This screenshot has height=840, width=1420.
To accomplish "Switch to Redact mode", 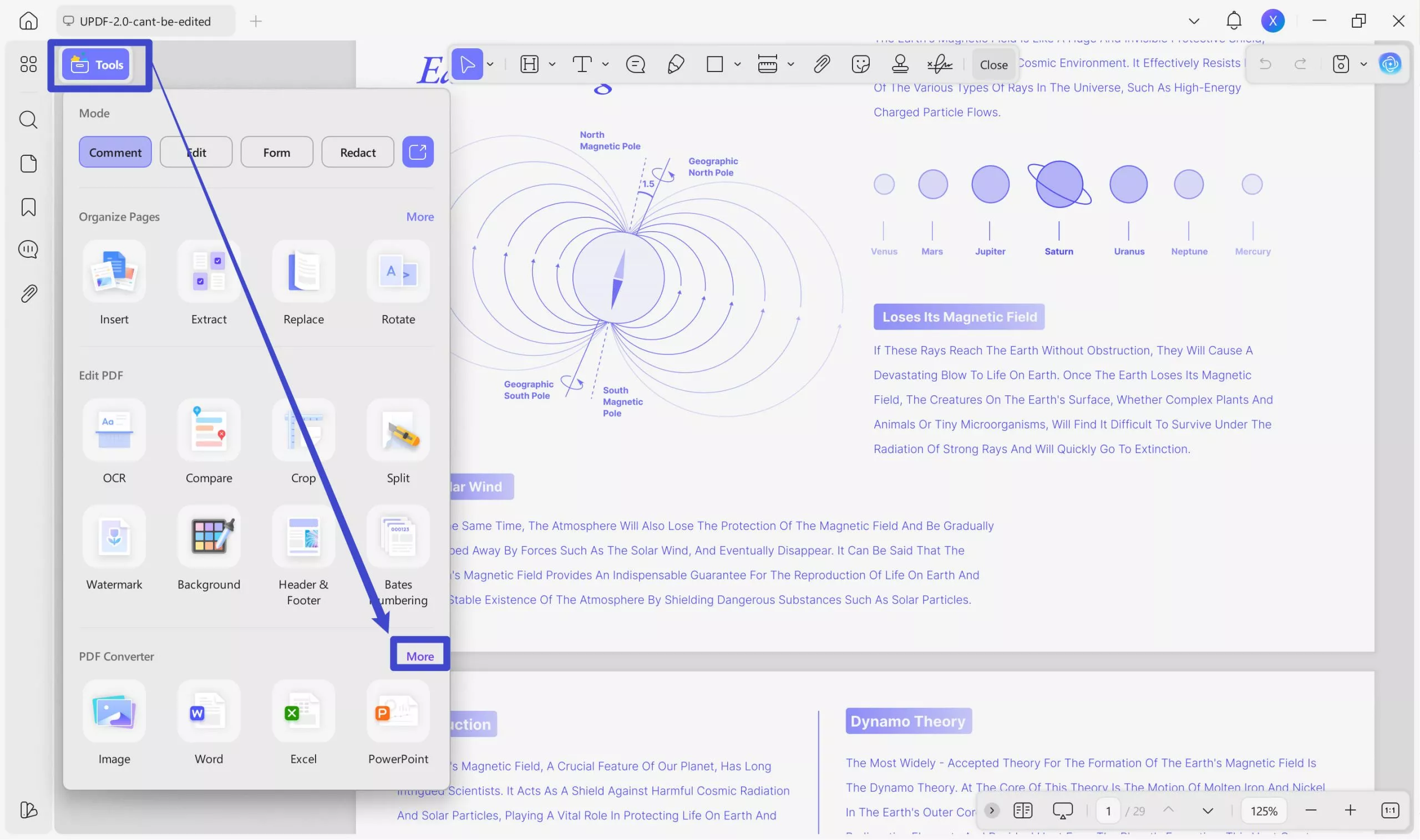I will [x=358, y=152].
